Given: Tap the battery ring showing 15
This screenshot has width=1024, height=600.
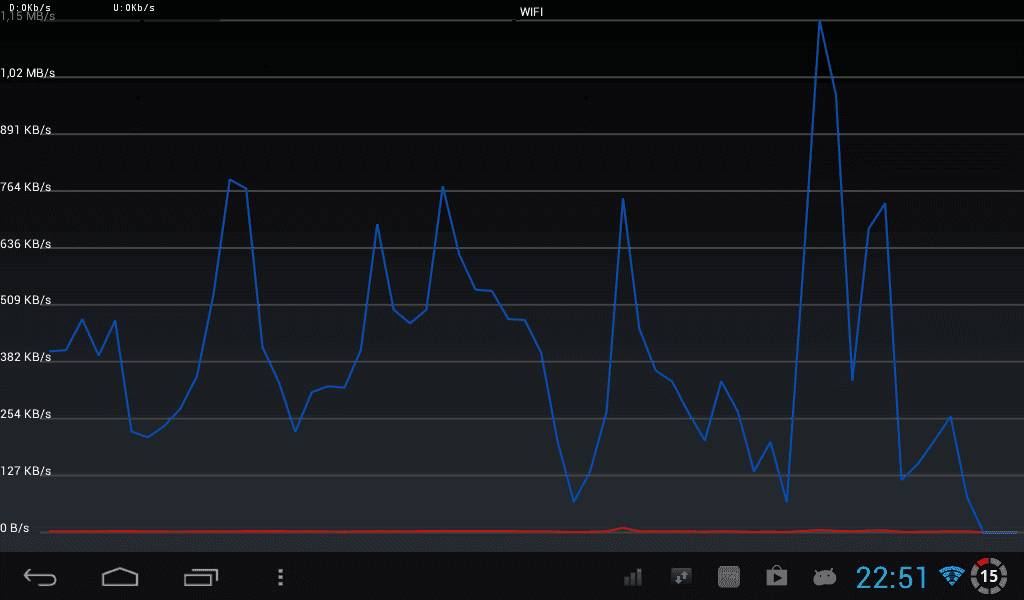Looking at the screenshot, I should [989, 576].
